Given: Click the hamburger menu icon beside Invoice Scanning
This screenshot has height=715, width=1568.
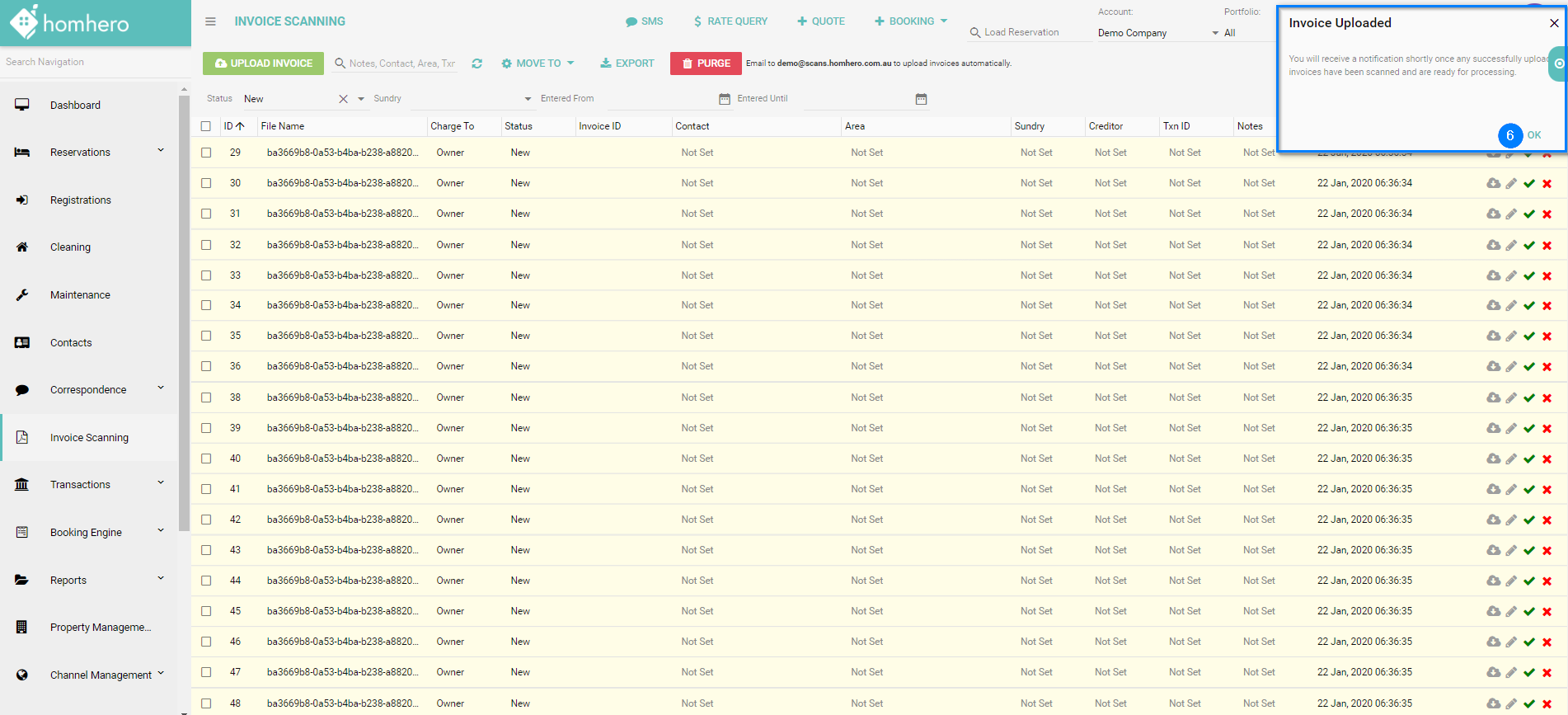Looking at the screenshot, I should pyautogui.click(x=210, y=21).
